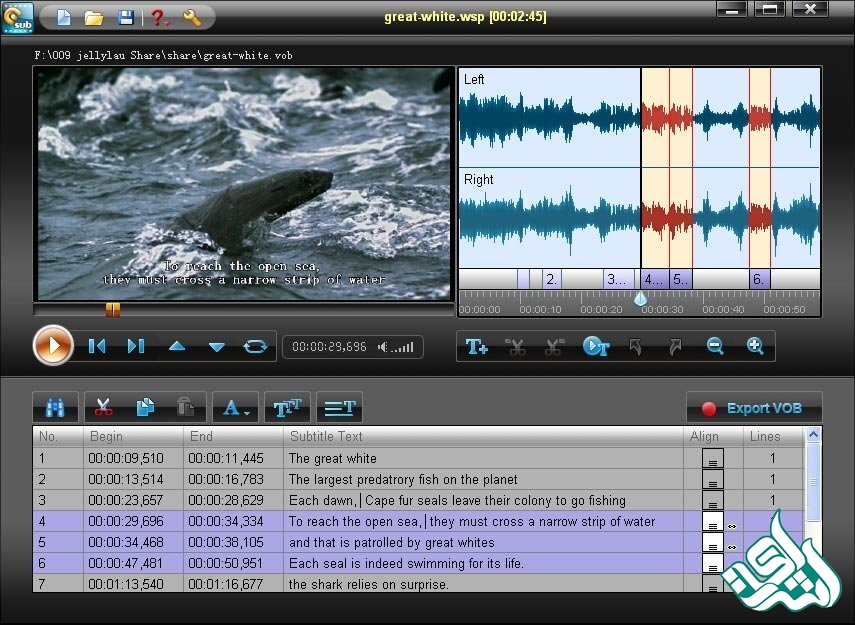Zoom out of the waveform timeline
The width and height of the screenshot is (855, 625).
[x=715, y=347]
